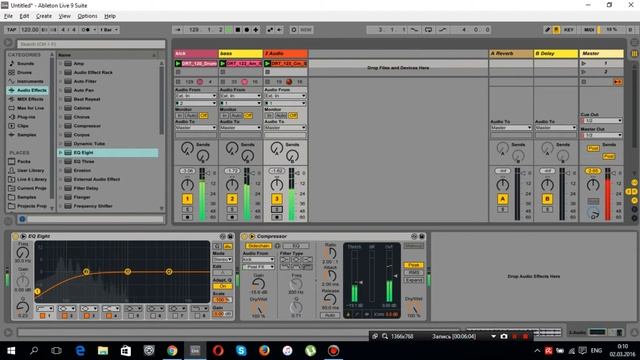Toggle A Reverb return activator
This screenshot has height=360, width=640.
(502, 199)
